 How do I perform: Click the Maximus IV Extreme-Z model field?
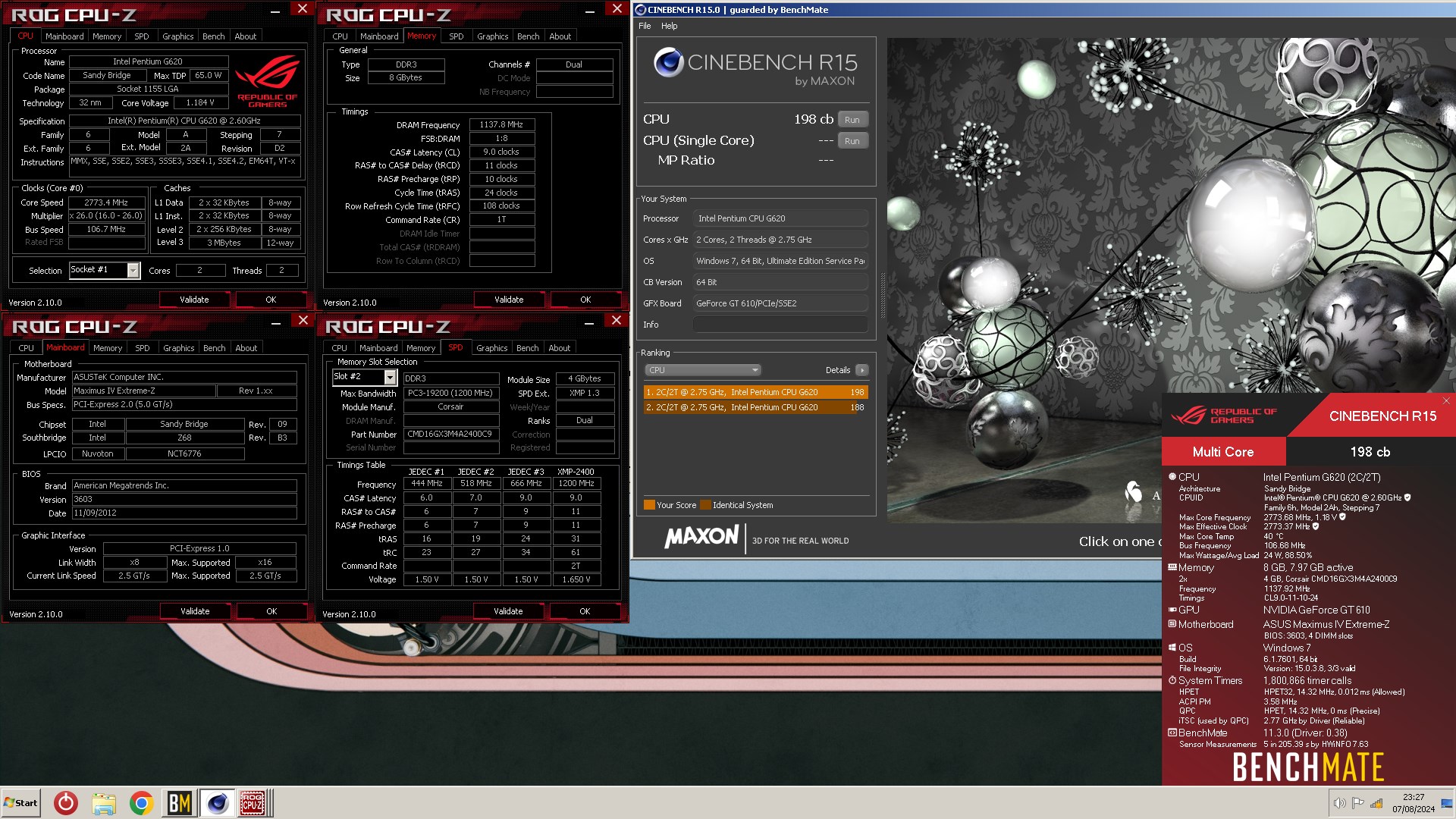[144, 391]
